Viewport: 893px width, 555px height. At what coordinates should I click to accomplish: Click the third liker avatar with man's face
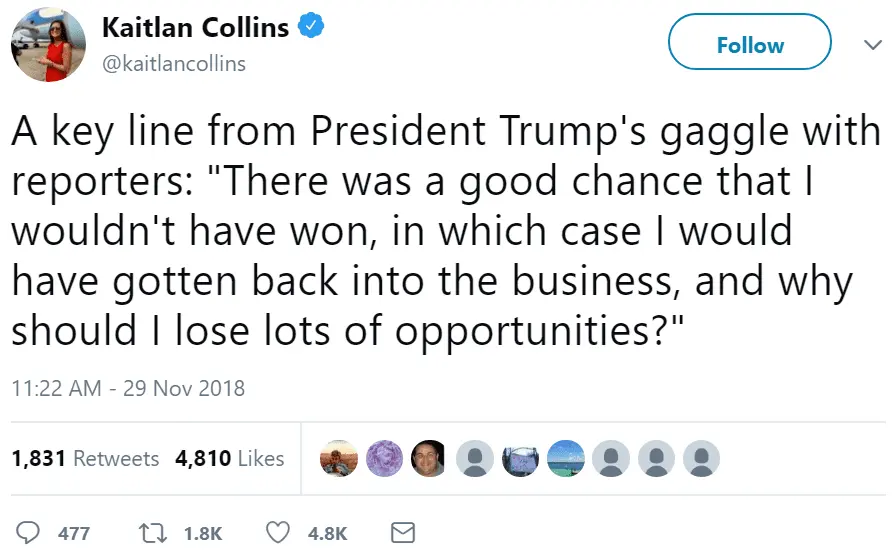tap(429, 459)
